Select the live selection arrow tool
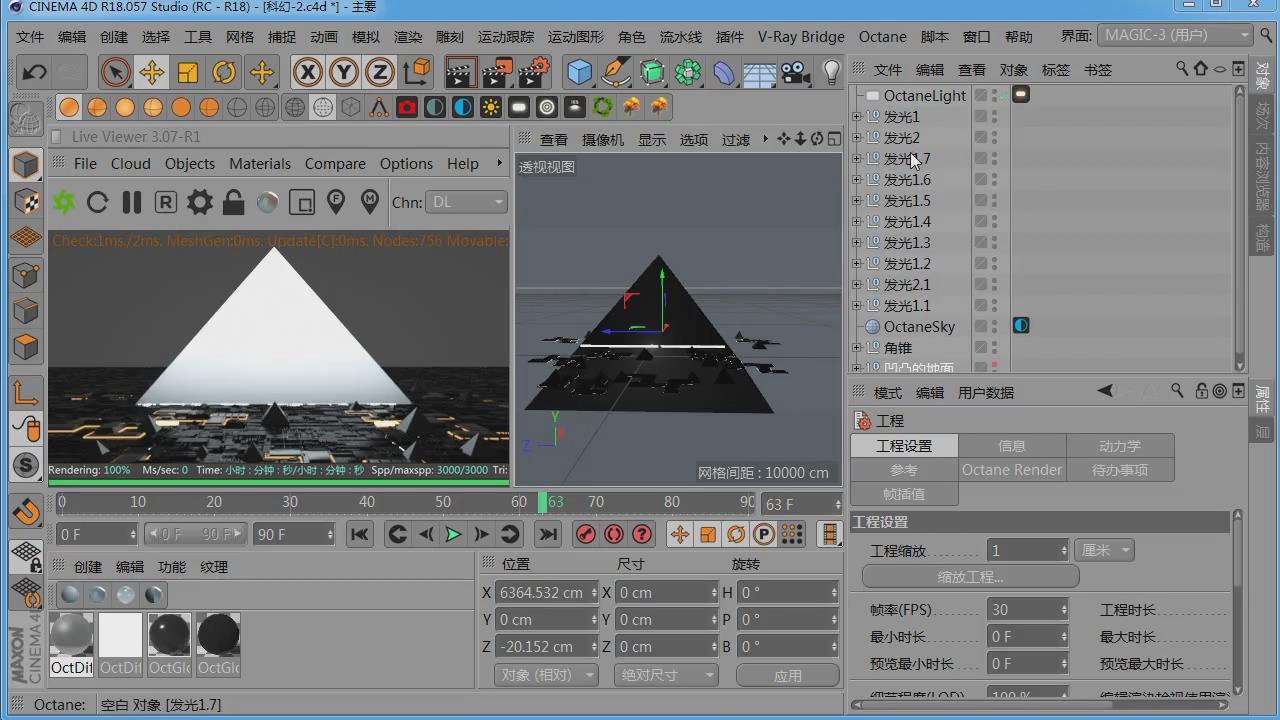The image size is (1280, 720). 115,72
